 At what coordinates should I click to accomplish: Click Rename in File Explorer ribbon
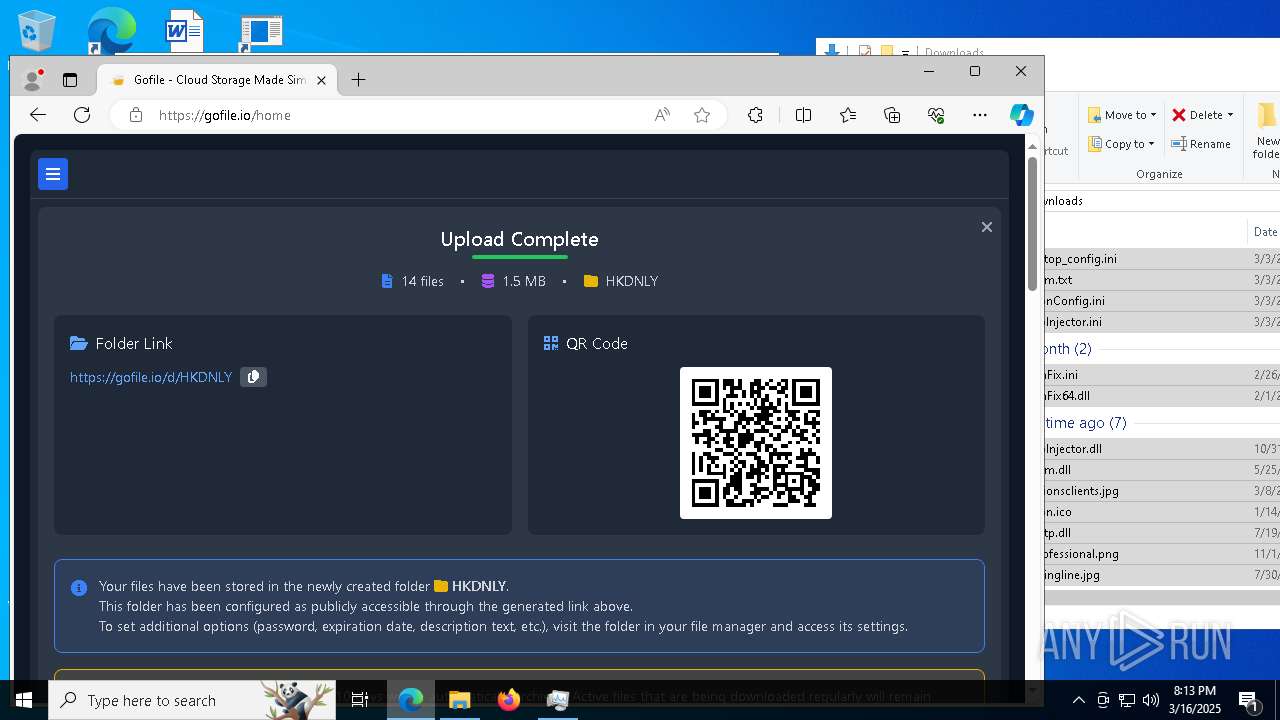1202,144
